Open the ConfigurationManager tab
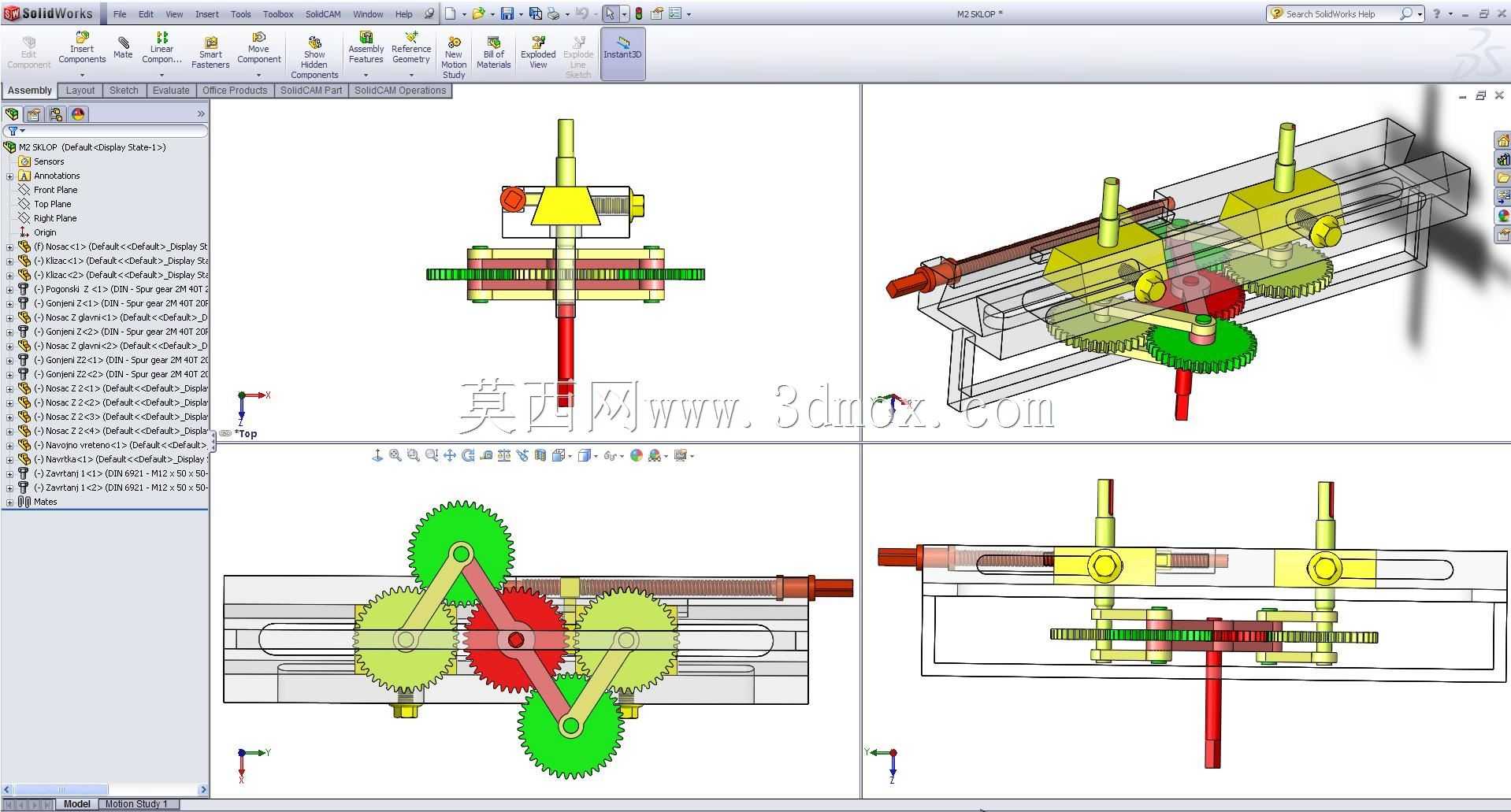The width and height of the screenshot is (1511, 812). pos(56,114)
